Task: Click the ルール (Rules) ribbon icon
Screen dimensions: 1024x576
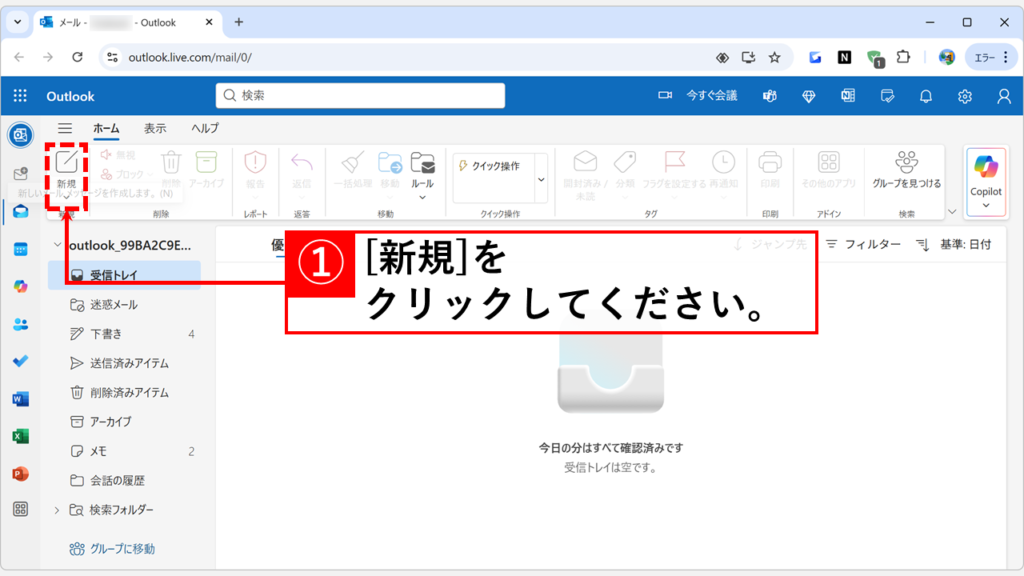Action: coord(423,164)
